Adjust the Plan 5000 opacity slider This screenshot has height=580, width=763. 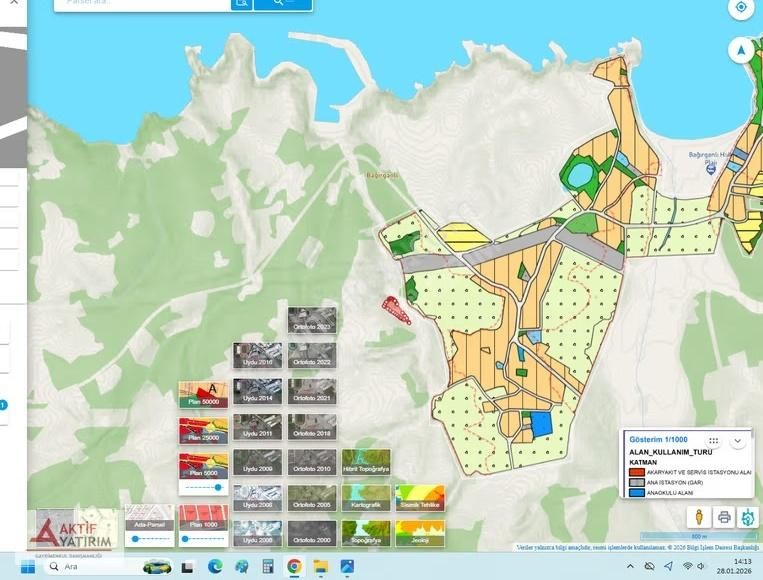(x=217, y=487)
